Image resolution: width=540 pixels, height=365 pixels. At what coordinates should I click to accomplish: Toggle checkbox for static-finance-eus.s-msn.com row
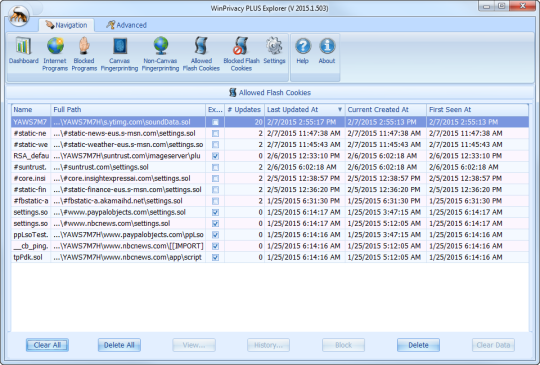[215, 190]
